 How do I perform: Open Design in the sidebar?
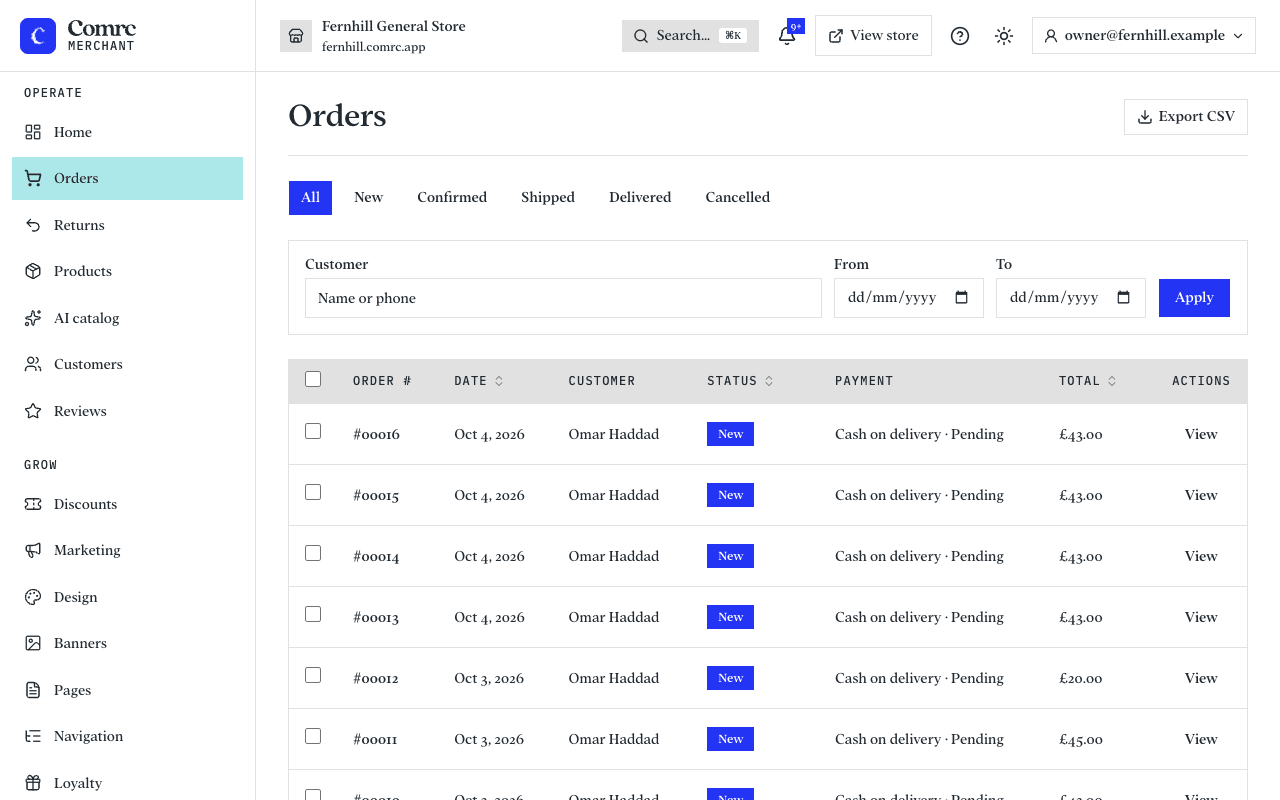coord(127,597)
